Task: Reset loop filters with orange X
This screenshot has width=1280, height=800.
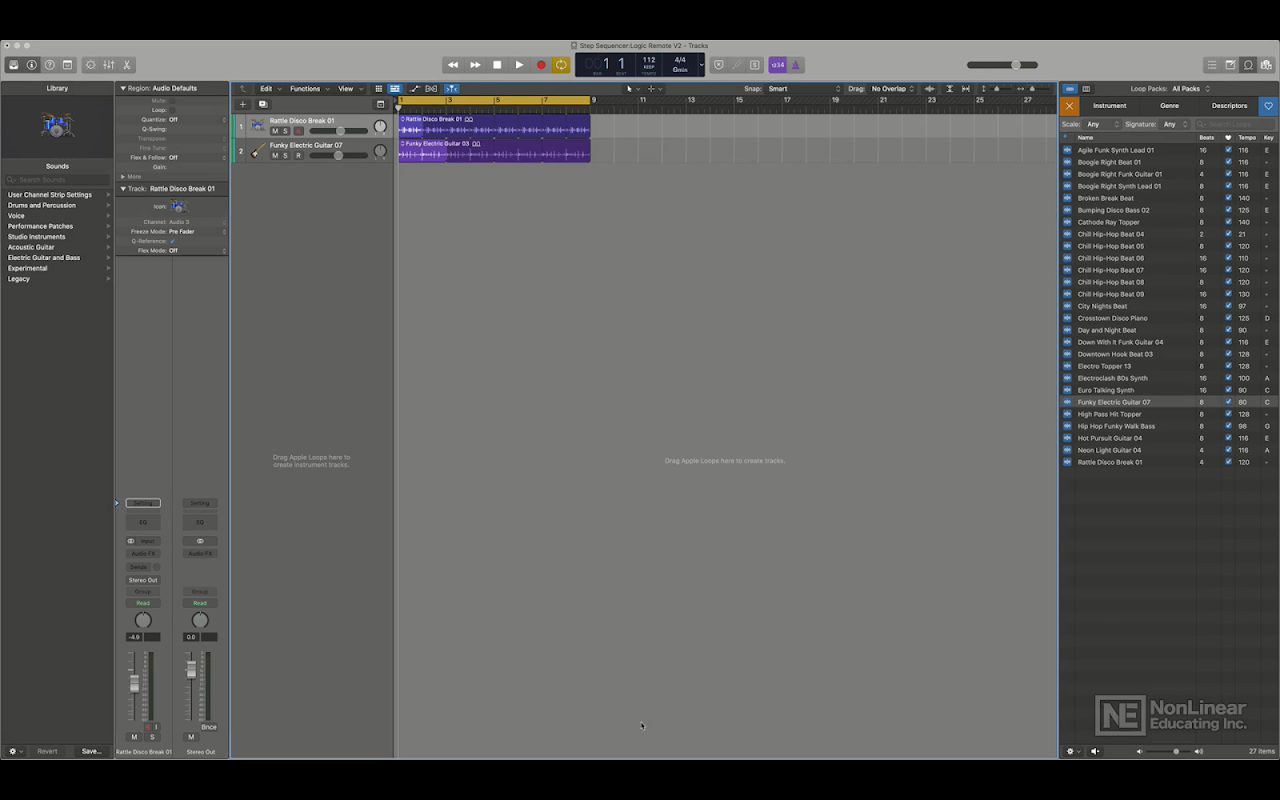Action: pos(1070,106)
